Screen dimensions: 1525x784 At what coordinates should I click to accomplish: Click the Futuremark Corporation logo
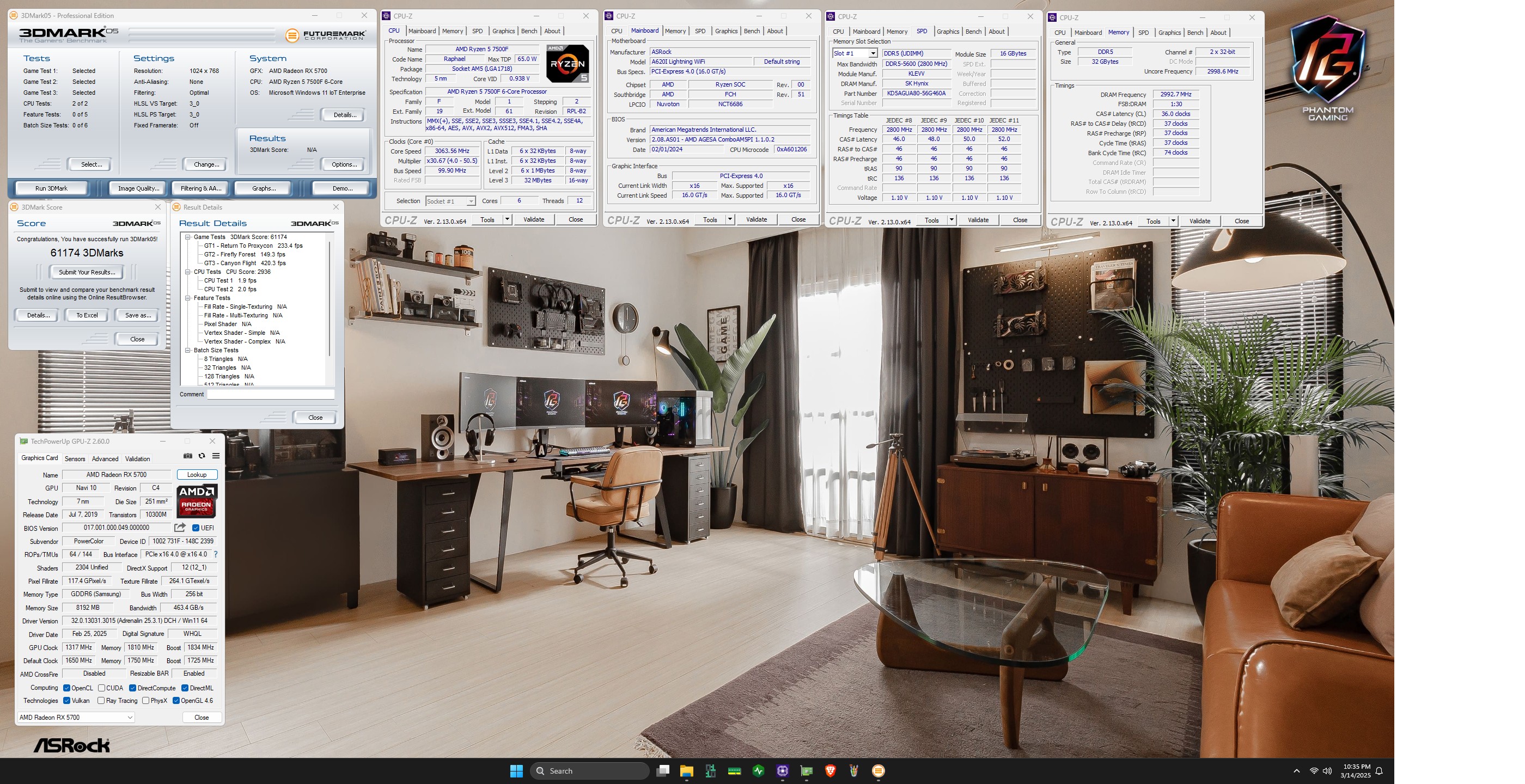tap(325, 35)
